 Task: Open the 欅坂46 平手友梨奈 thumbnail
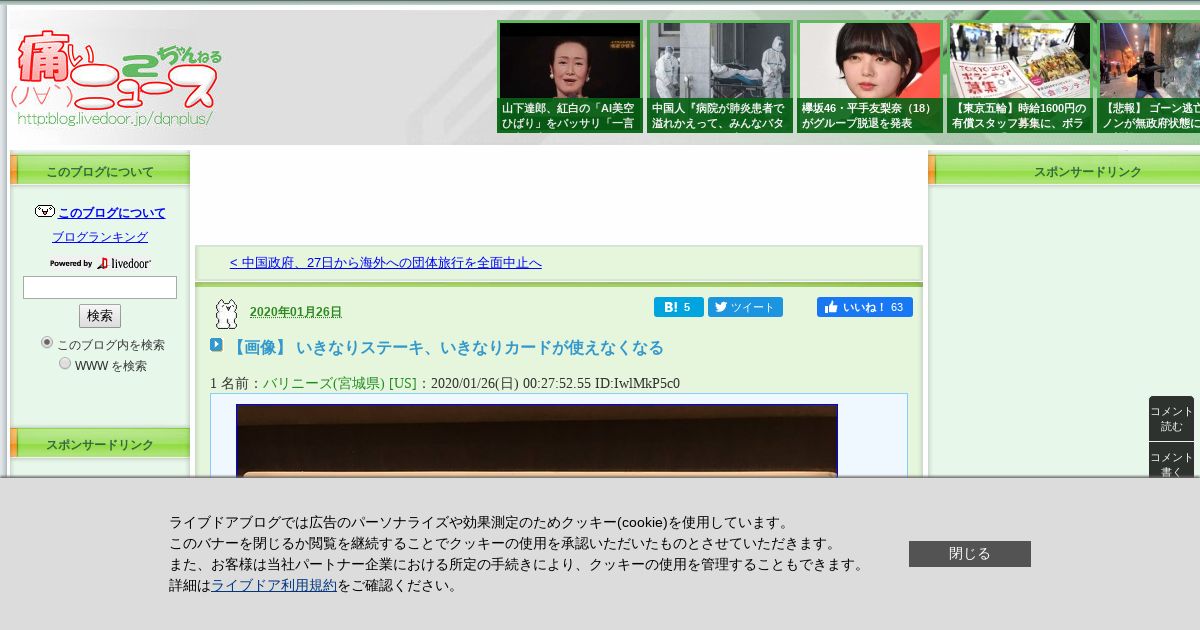coord(870,77)
